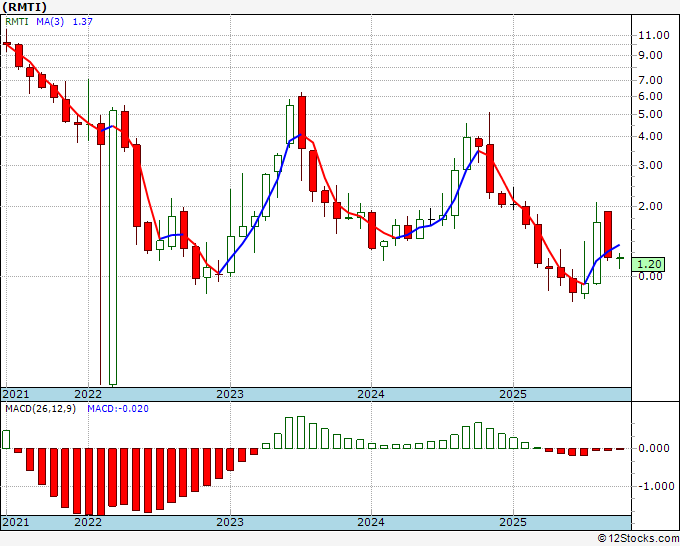The height and width of the screenshot is (546, 680).
Task: Click the 6.00 price axis label
Action: (651, 96)
